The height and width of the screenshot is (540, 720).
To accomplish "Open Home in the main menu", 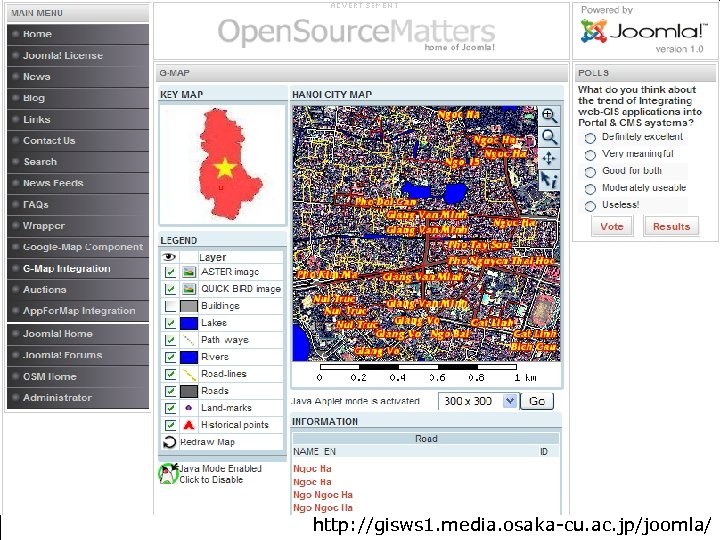I will [x=78, y=34].
